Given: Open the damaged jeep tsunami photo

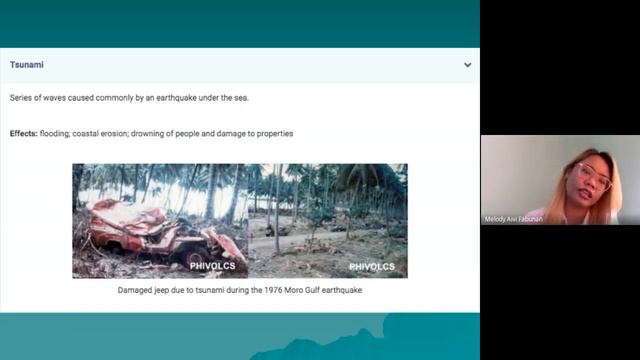Looking at the screenshot, I should (160, 221).
